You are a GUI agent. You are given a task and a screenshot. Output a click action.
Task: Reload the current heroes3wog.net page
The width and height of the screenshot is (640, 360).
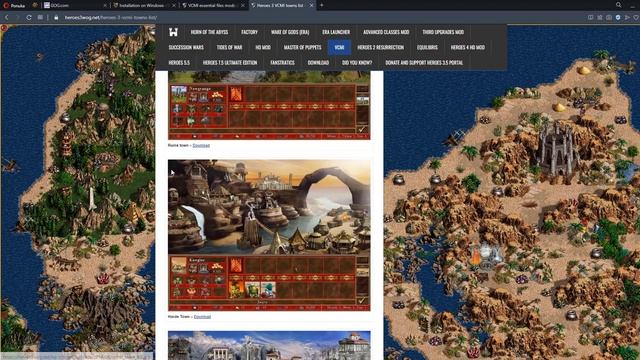(29, 18)
